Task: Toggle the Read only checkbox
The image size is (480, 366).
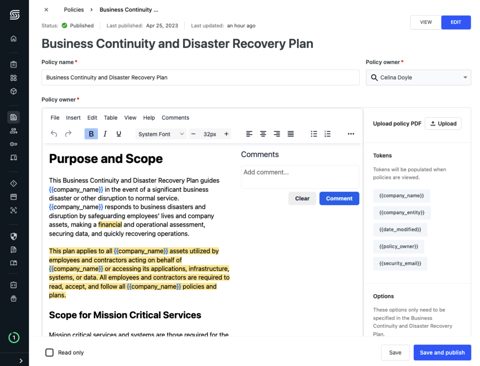Action: click(49, 353)
